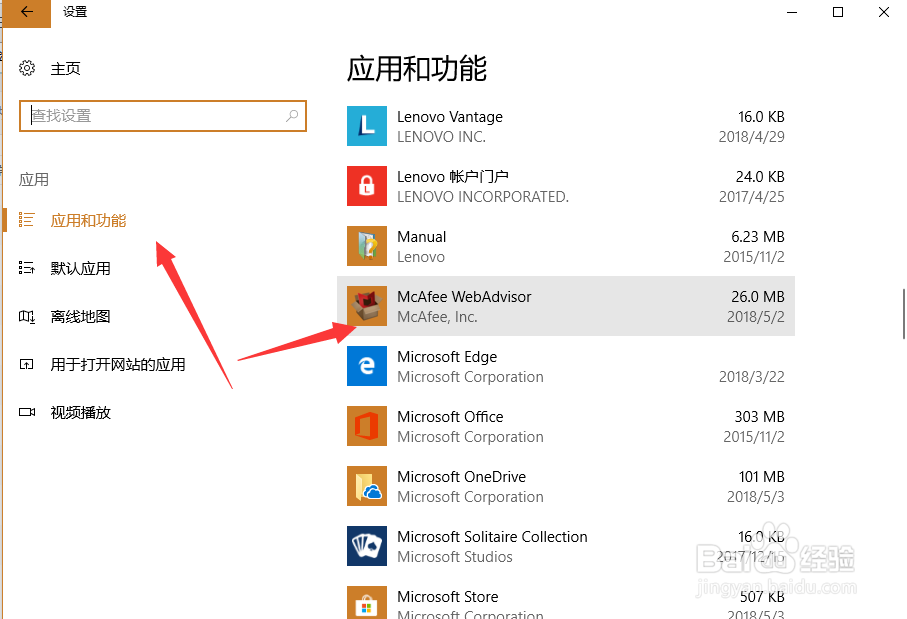Screen dimensions: 907x619
Task: Select the Microsoft Store app name
Action: tap(448, 596)
